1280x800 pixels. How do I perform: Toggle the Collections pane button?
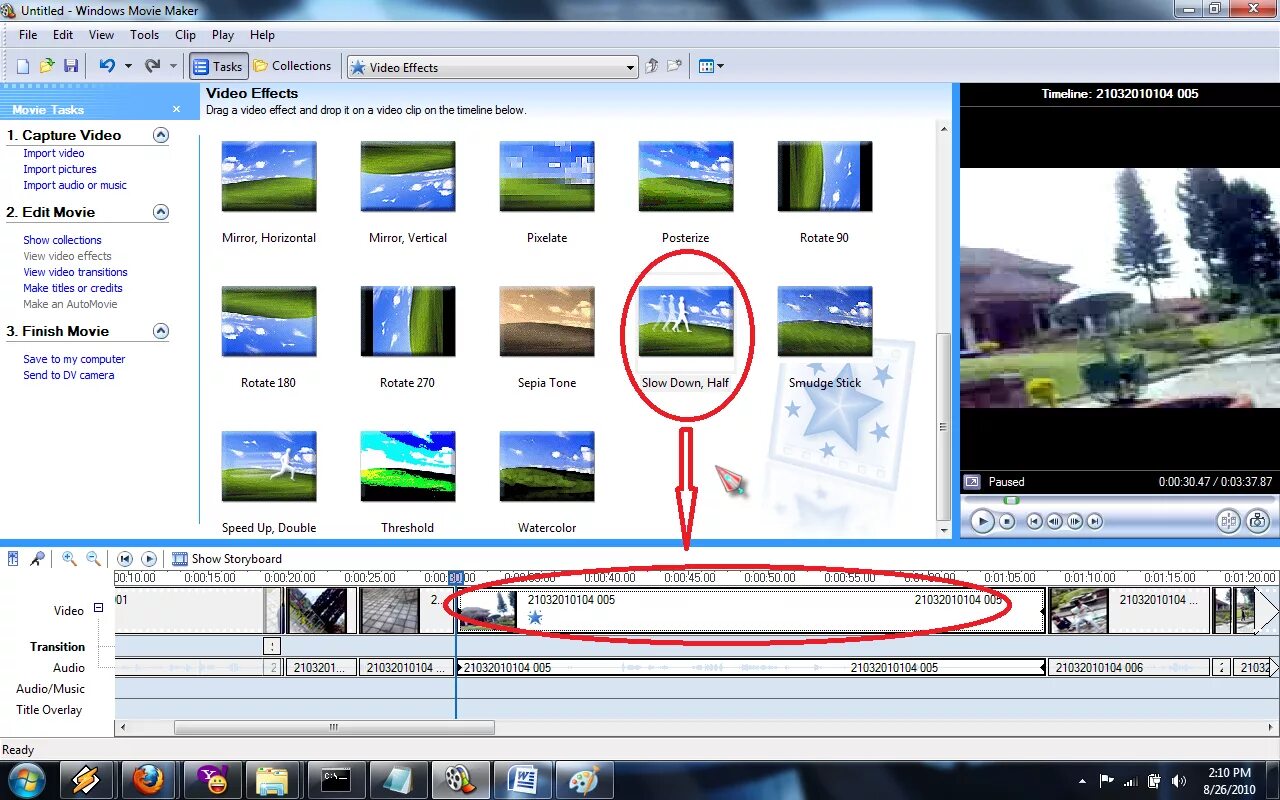point(292,66)
